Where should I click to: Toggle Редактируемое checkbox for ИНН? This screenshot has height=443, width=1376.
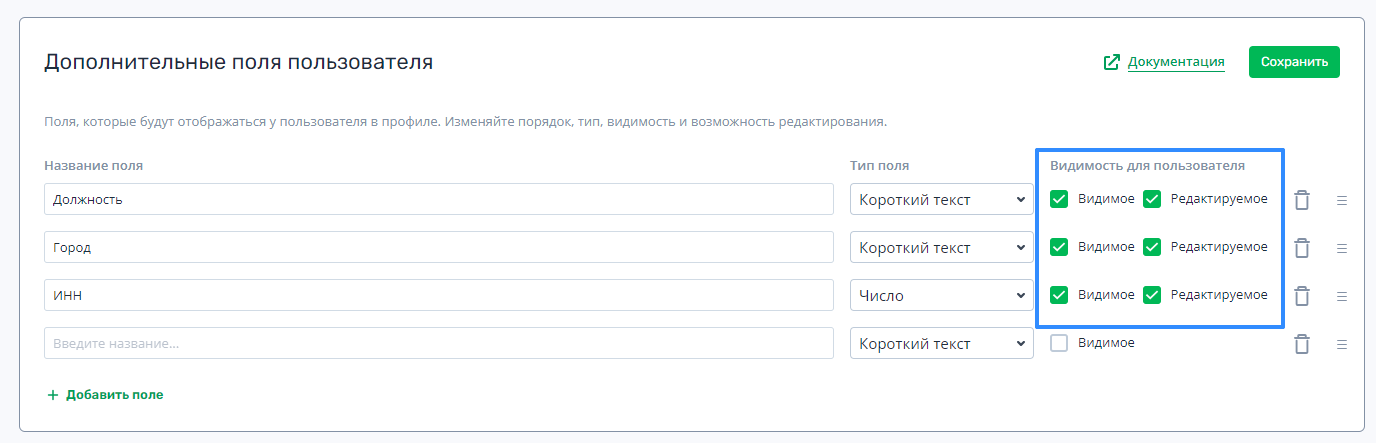coord(1152,295)
